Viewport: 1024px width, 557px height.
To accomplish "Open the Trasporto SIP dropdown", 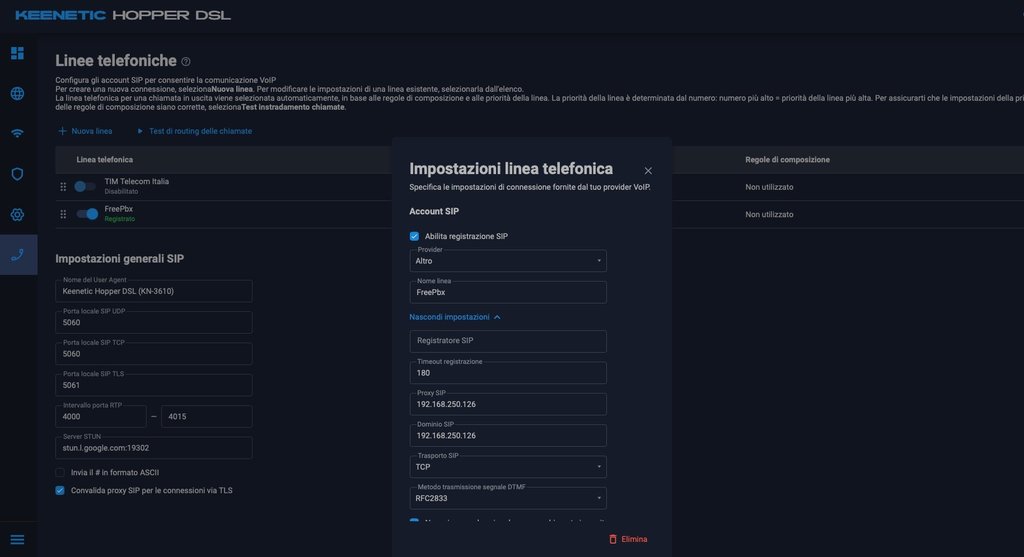I will pyautogui.click(x=508, y=467).
